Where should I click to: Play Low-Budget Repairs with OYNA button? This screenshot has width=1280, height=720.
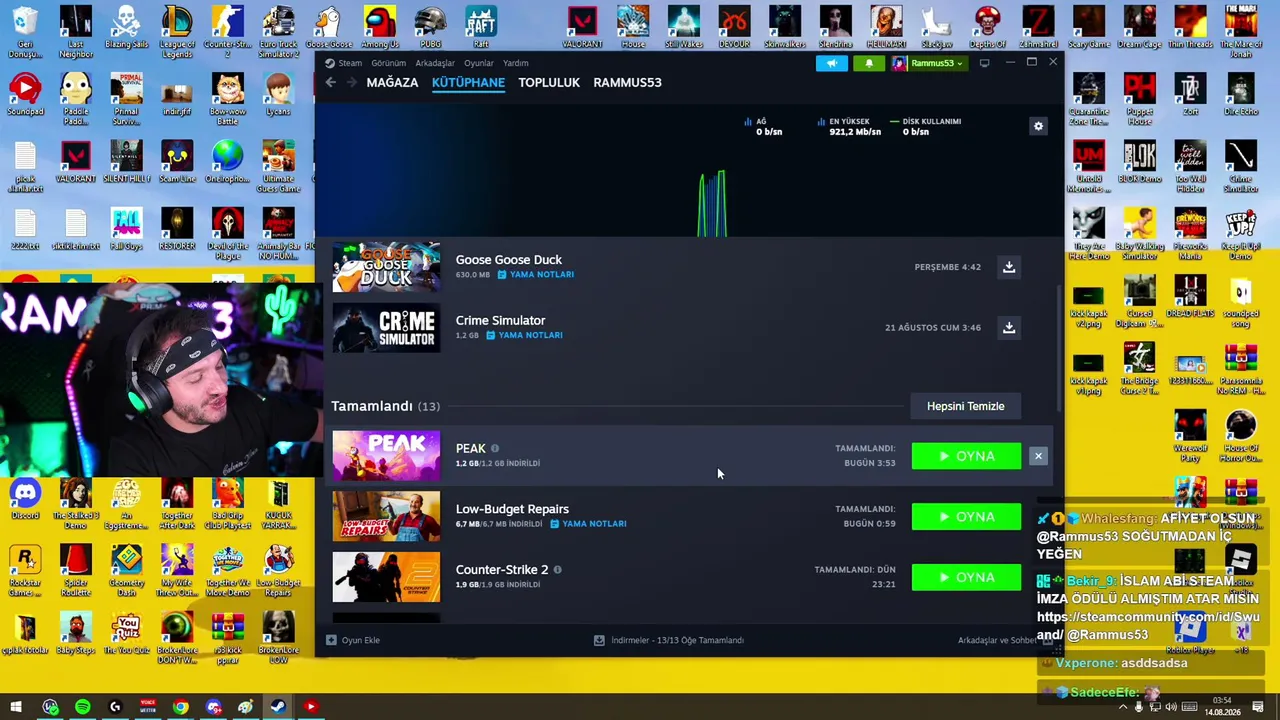point(966,517)
